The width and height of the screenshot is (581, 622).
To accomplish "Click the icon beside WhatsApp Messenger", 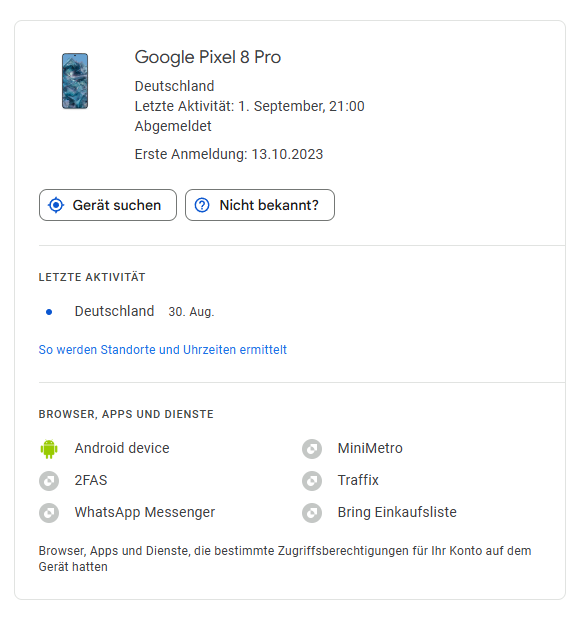I will pos(49,513).
